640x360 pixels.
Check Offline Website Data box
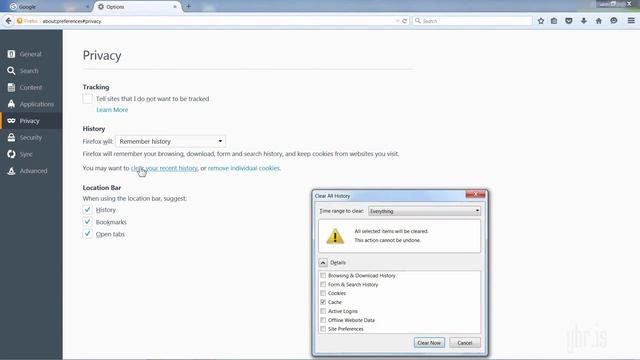tap(323, 320)
